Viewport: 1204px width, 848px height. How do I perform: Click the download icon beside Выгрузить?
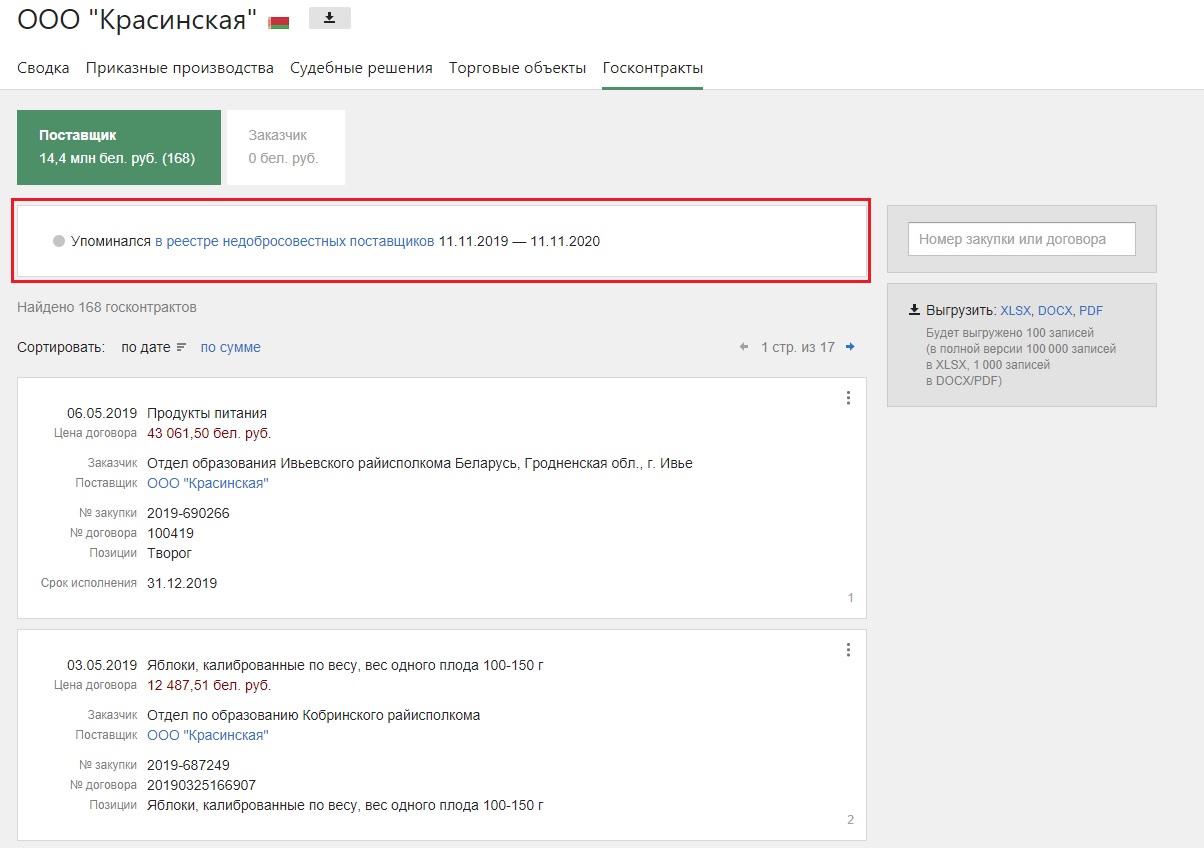pyautogui.click(x=914, y=310)
